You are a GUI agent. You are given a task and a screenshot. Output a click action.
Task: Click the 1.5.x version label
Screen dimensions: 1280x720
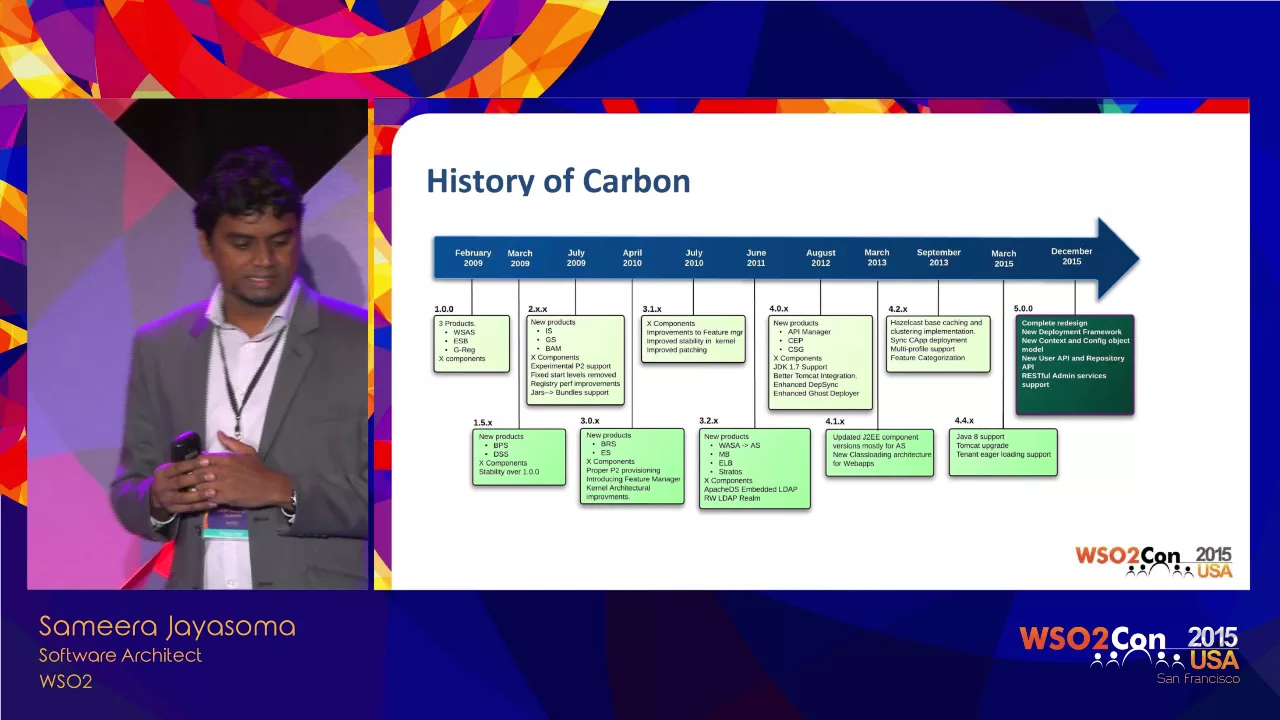pos(482,423)
